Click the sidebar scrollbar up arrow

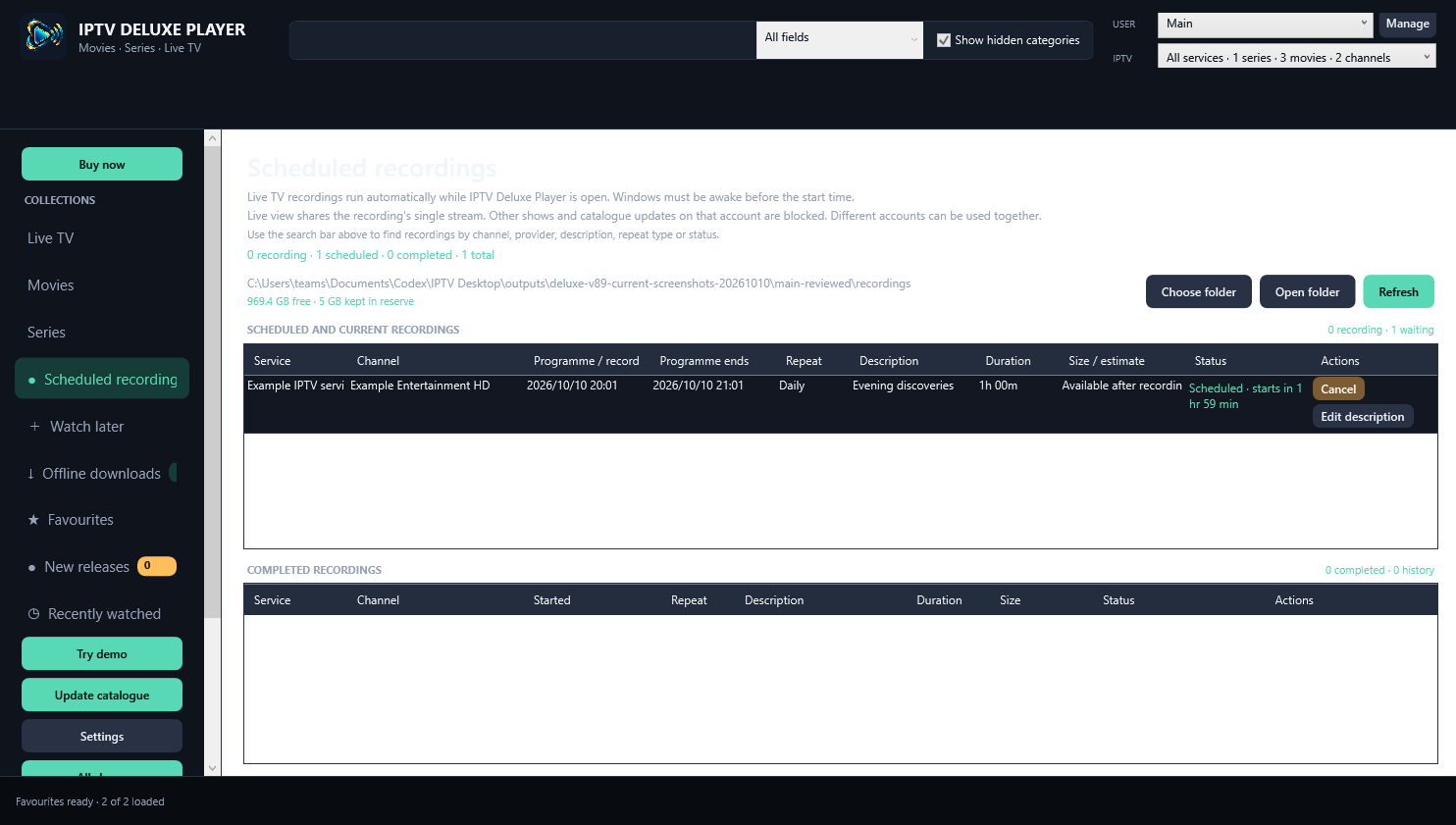click(x=212, y=138)
